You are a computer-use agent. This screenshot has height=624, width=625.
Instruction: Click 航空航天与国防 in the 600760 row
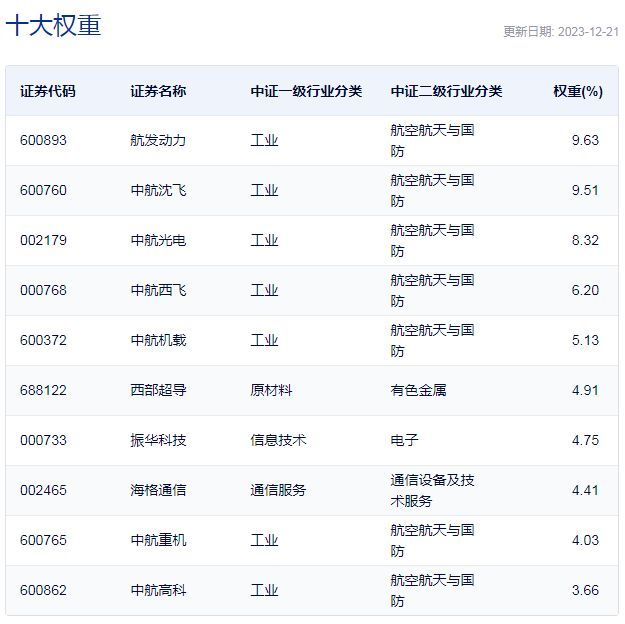tap(432, 190)
